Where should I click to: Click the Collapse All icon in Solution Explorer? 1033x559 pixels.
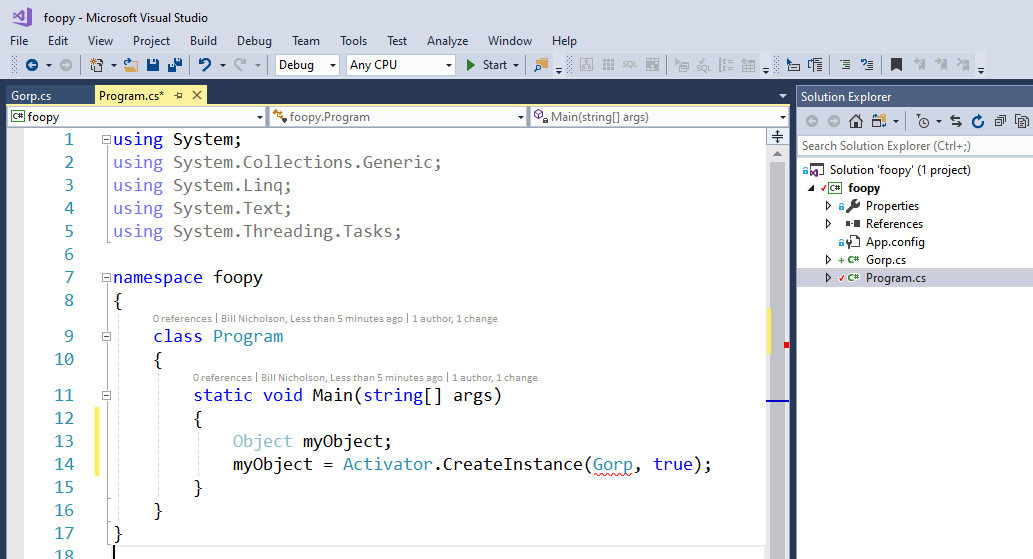(x=1000, y=121)
